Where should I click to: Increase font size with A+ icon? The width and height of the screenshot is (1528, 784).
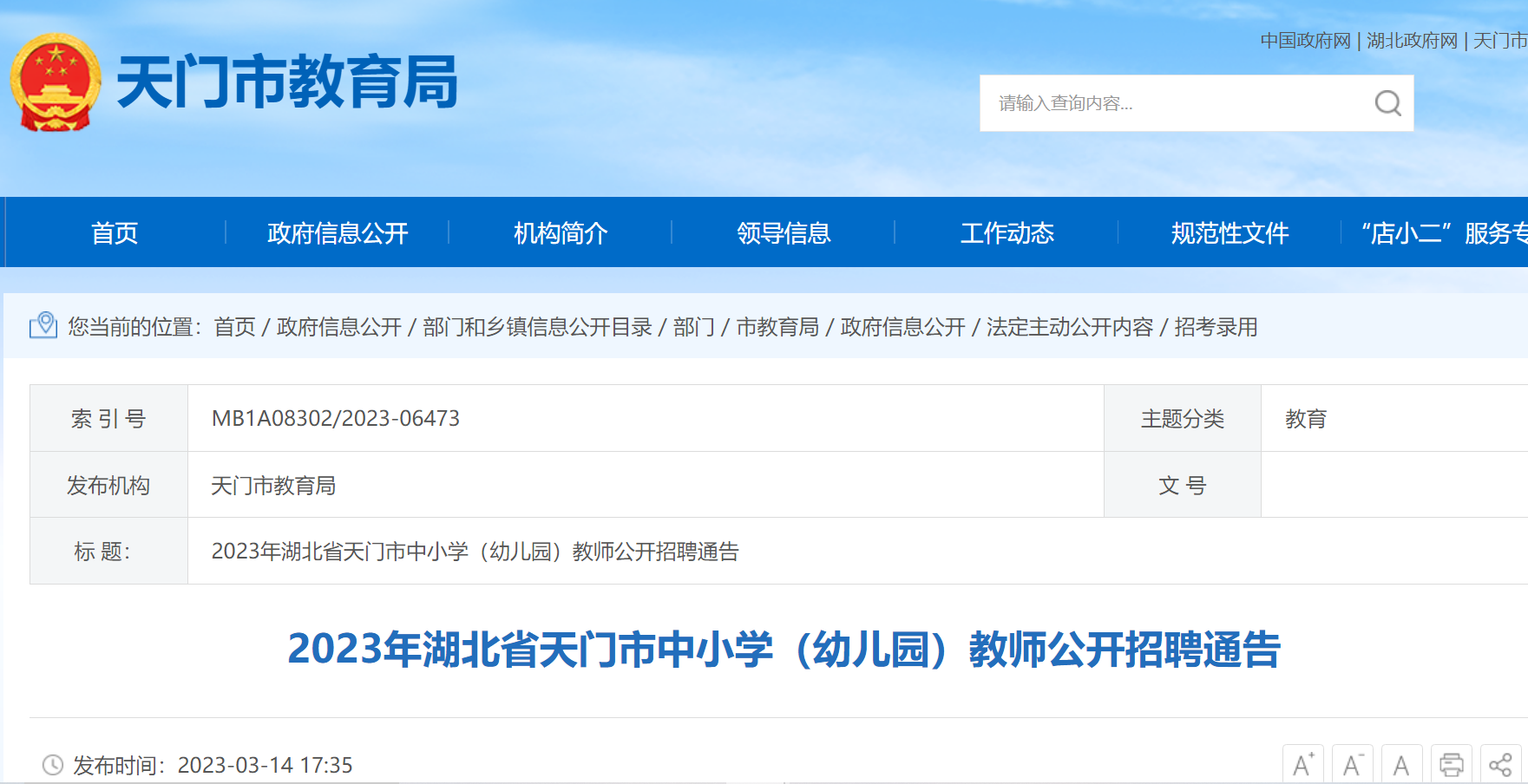(x=1302, y=764)
